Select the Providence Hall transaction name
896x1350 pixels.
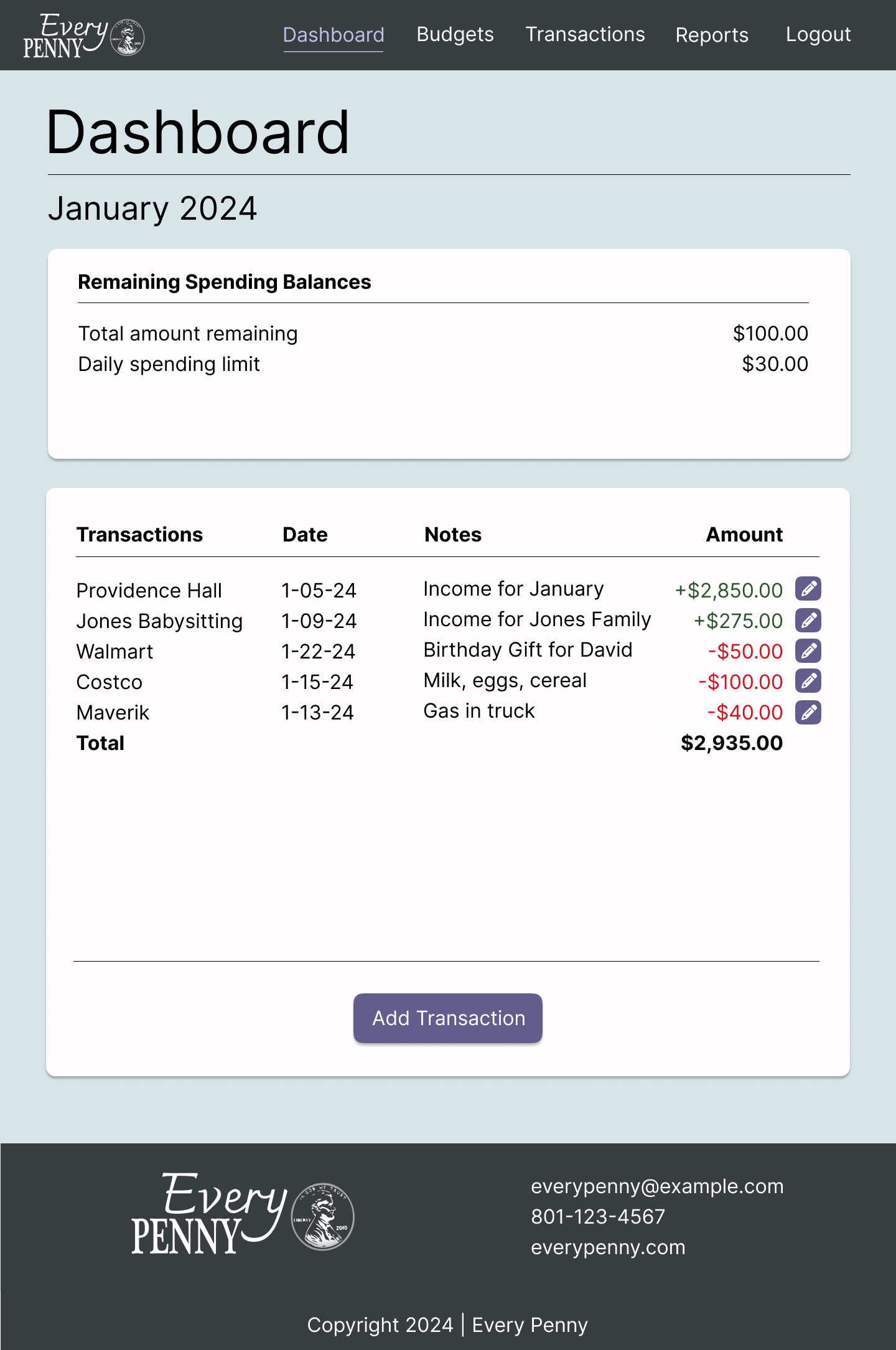click(x=149, y=590)
